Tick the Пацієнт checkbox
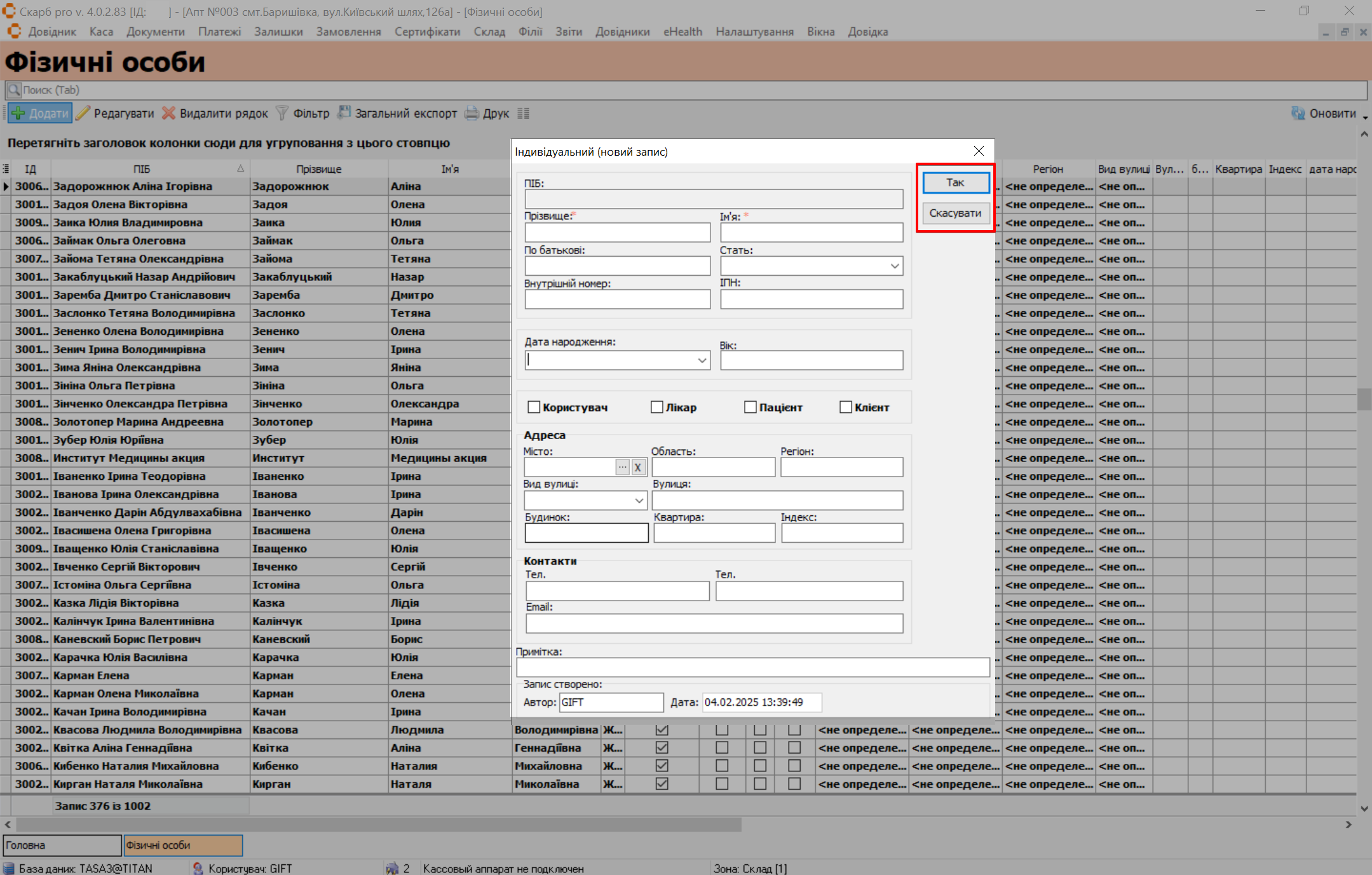1372x875 pixels. click(751, 407)
